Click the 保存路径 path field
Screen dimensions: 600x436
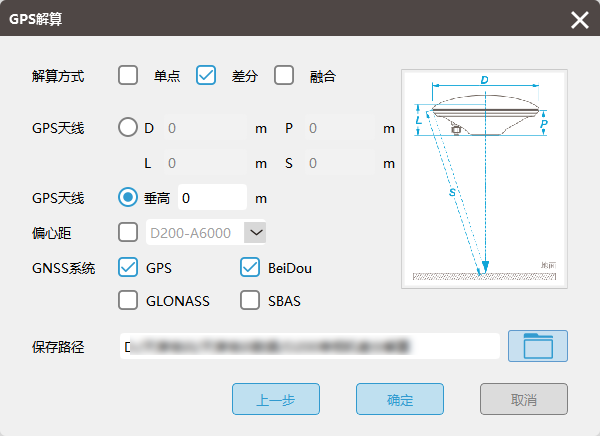308,346
